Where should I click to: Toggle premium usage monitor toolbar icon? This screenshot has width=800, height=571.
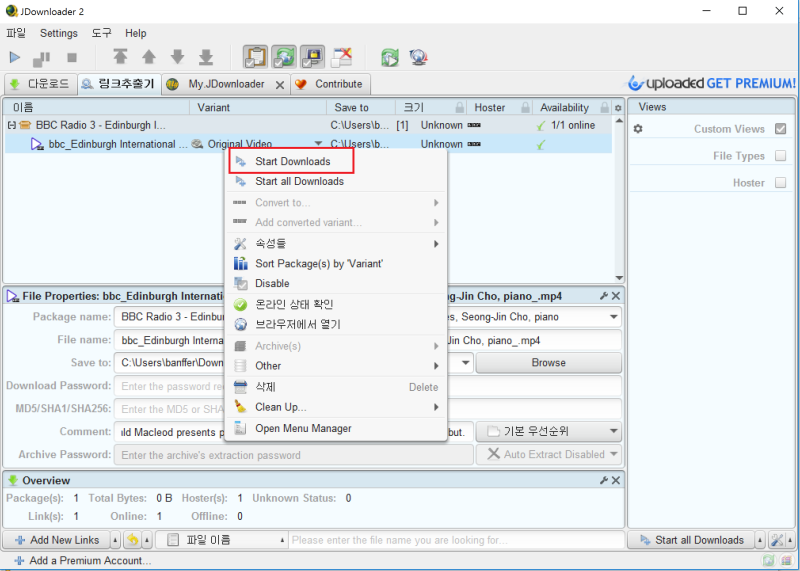[x=313, y=57]
